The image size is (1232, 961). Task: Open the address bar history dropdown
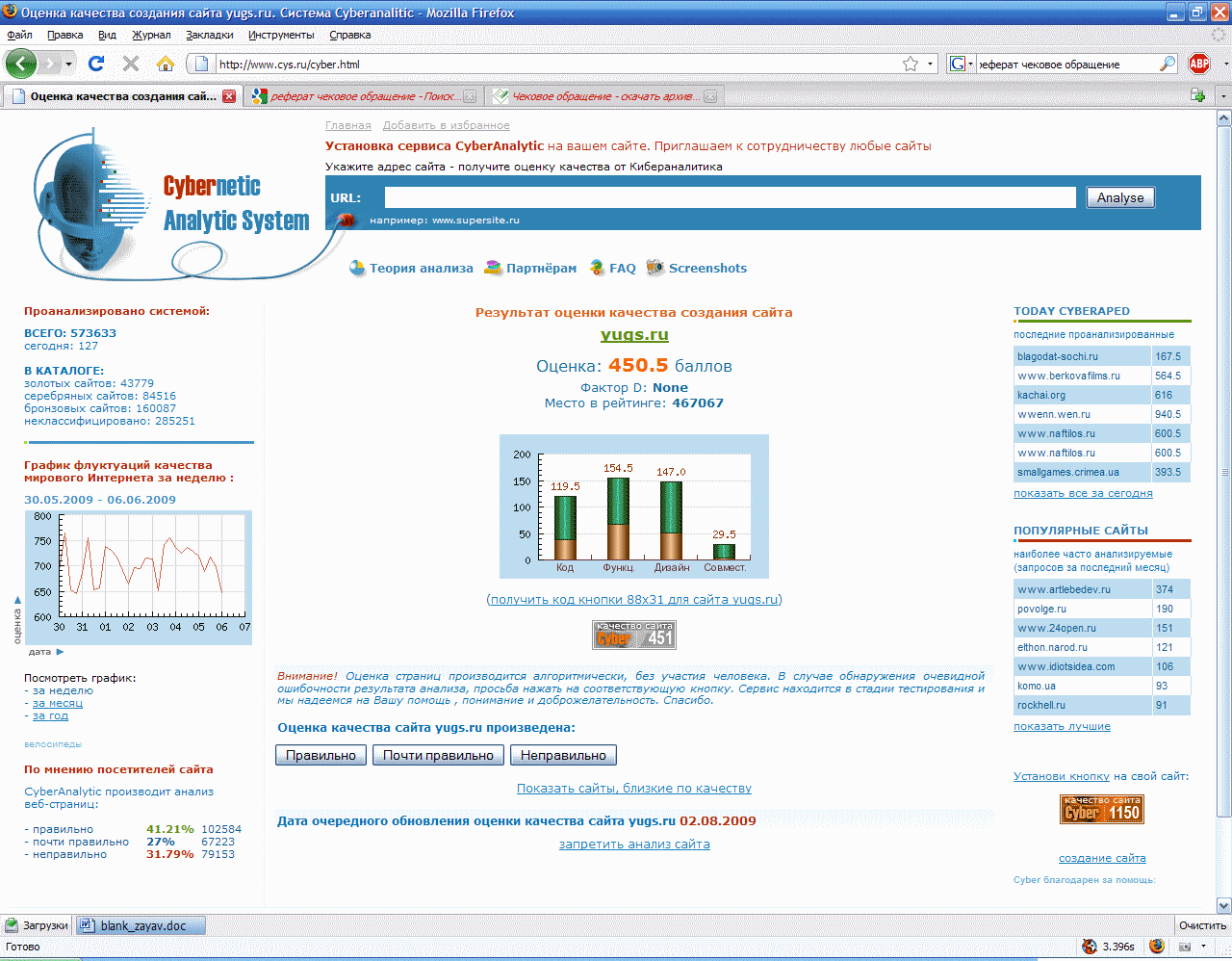pos(930,65)
